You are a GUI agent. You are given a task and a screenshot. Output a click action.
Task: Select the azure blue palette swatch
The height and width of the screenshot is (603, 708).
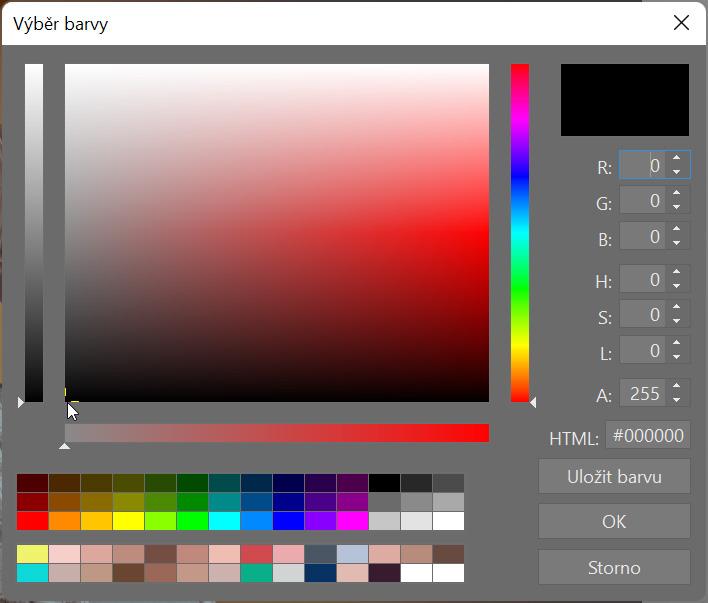click(x=256, y=521)
